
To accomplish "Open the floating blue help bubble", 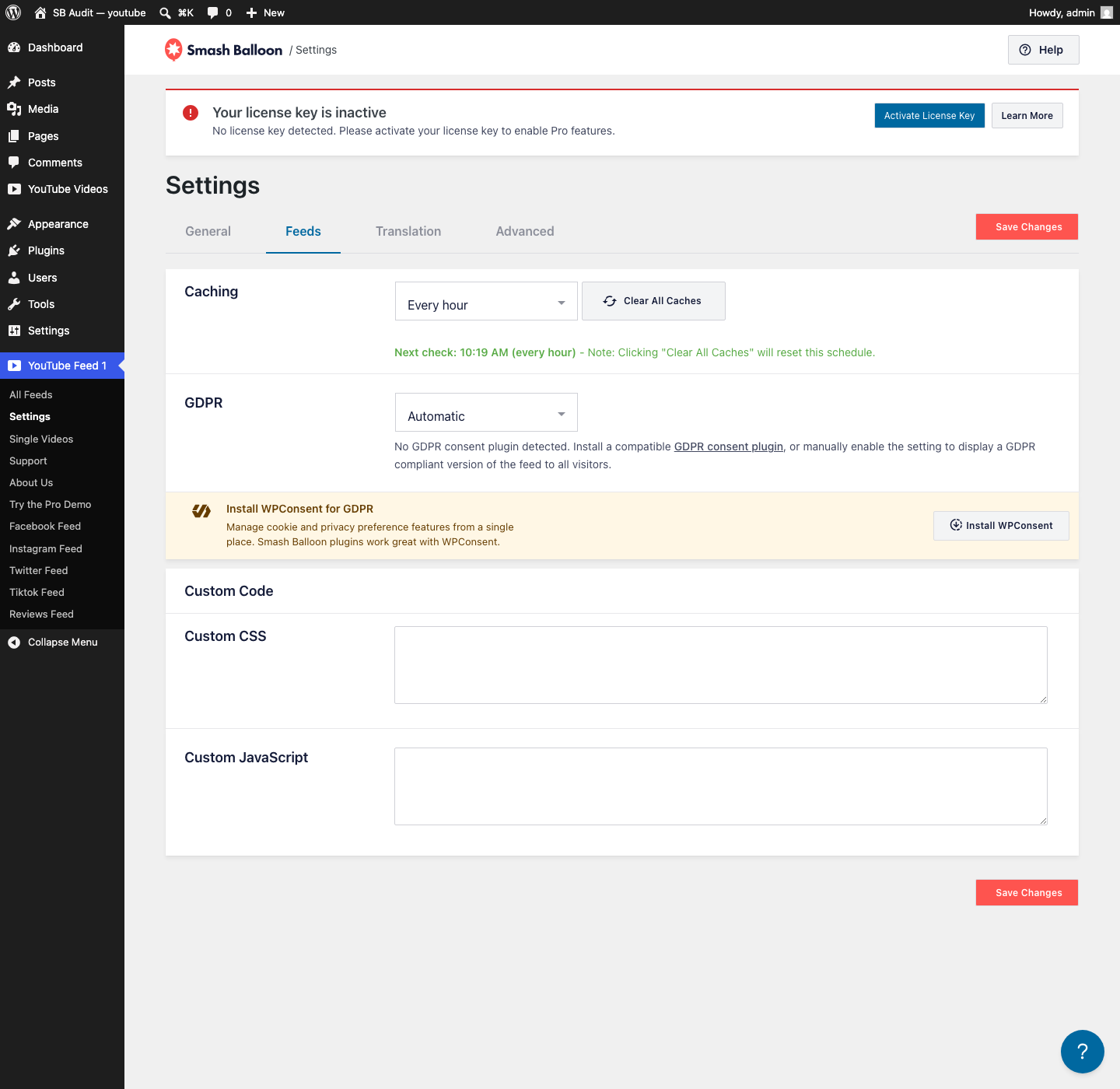I will (1082, 1052).
